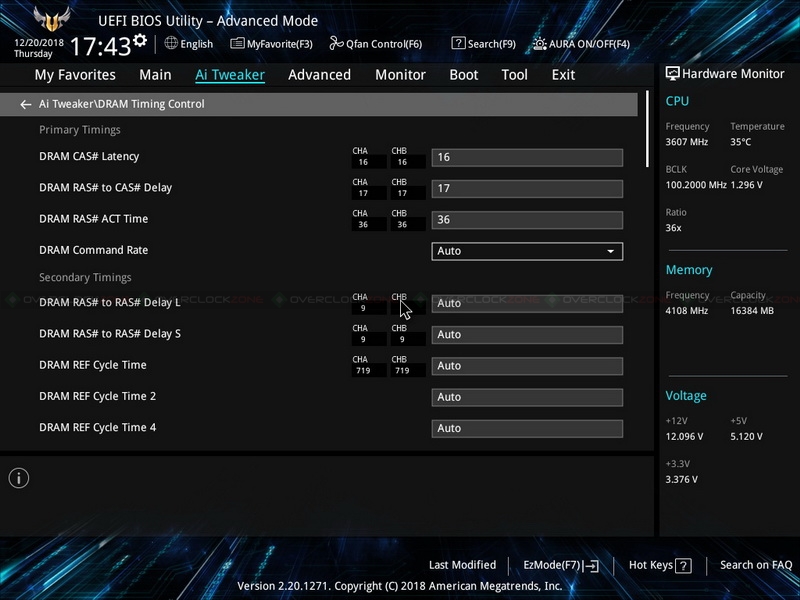Click the info icon in help area
Viewport: 800px width, 600px height.
click(x=19, y=478)
